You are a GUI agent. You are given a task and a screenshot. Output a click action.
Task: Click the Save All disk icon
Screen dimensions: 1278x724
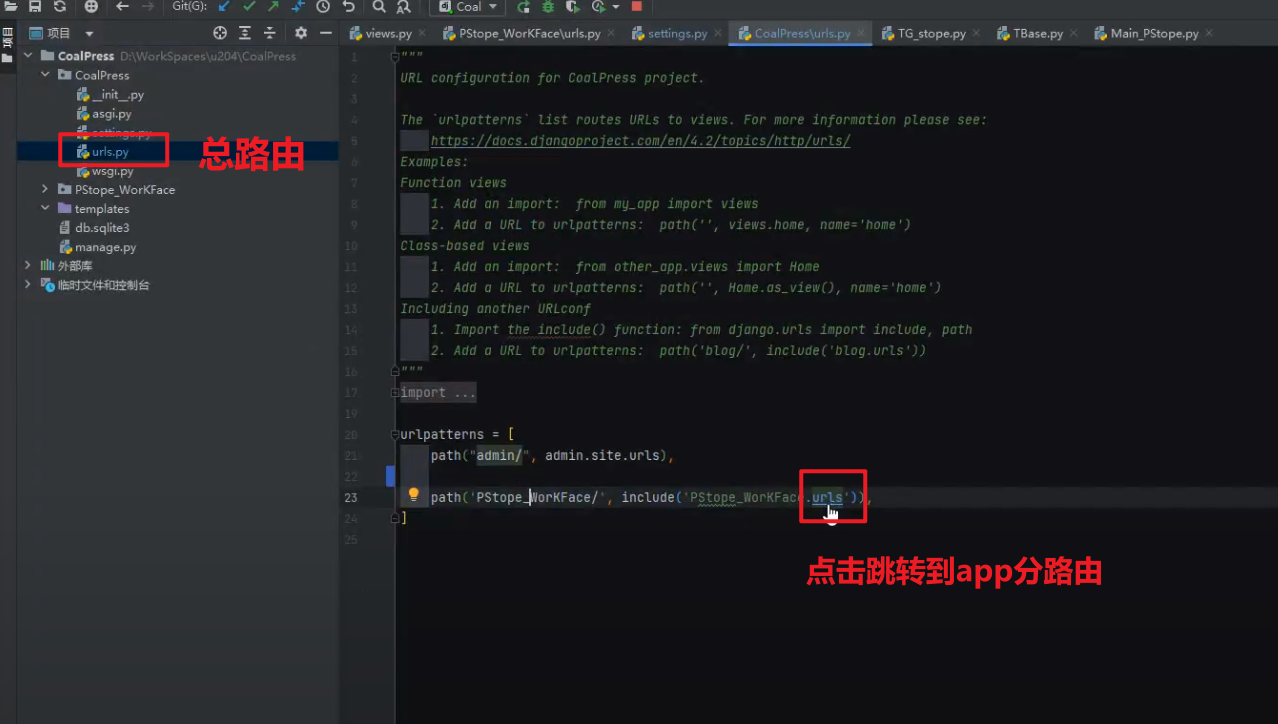click(34, 6)
